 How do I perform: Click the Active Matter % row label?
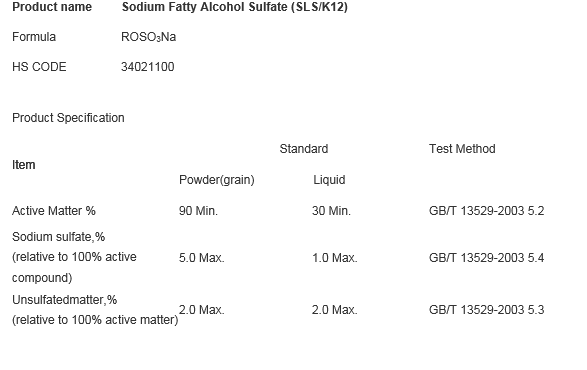tap(54, 211)
